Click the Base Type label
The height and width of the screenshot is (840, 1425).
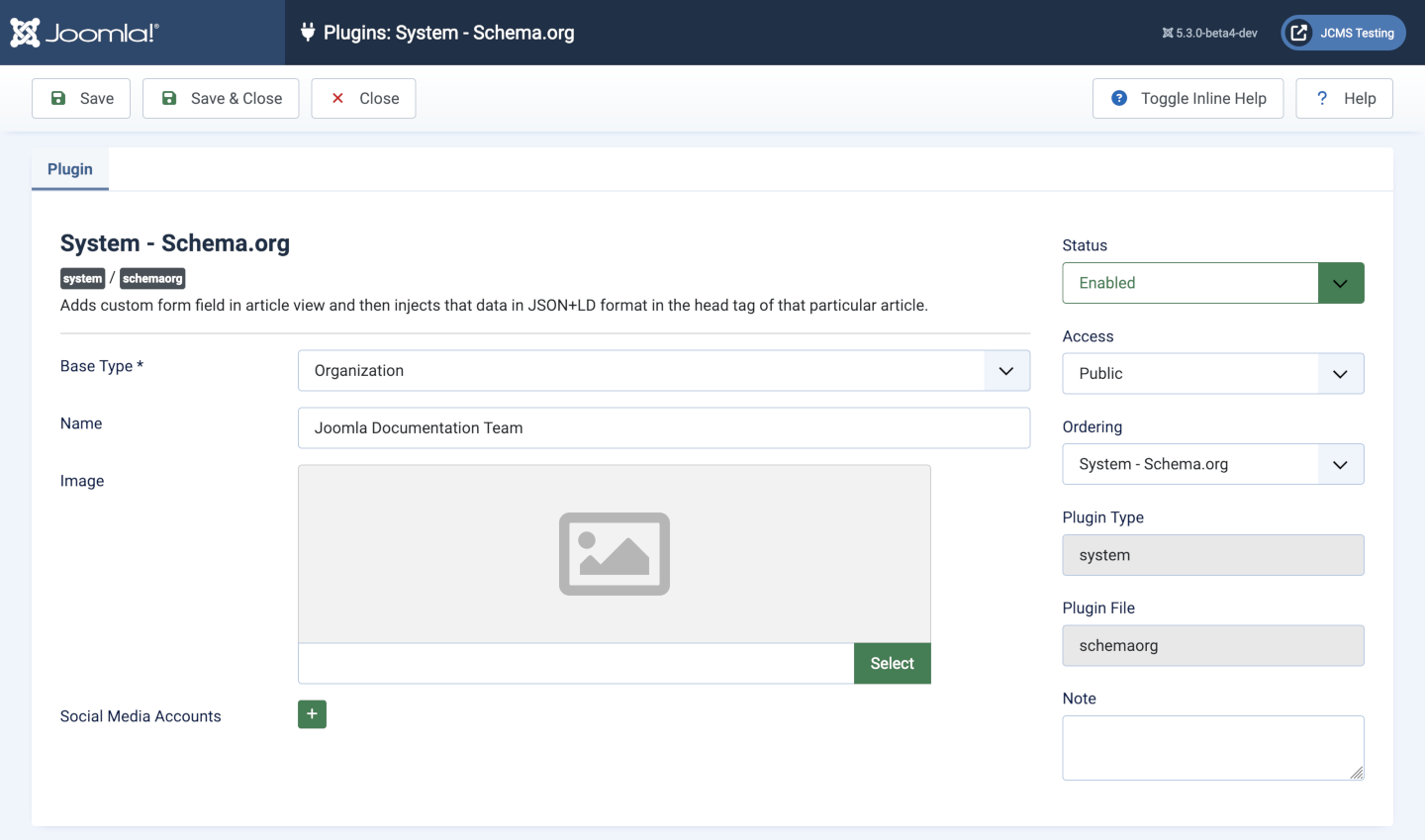click(102, 366)
